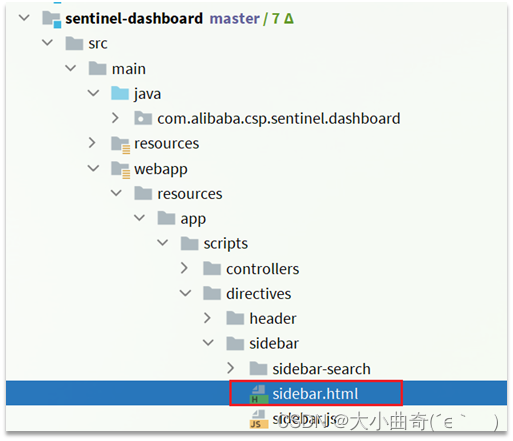This screenshot has width=513, height=441.
Task: Select the directives tree row label
Action: (259, 294)
